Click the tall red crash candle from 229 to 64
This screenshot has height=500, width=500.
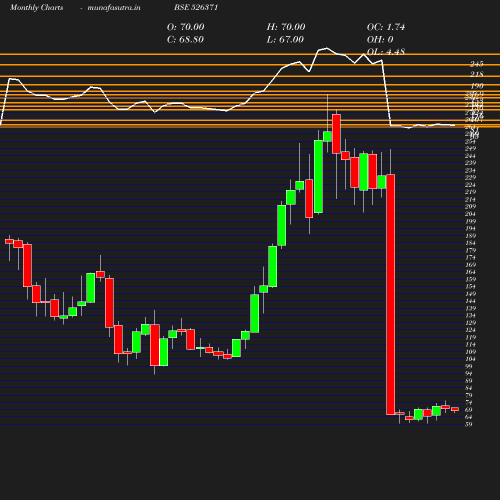click(391, 294)
